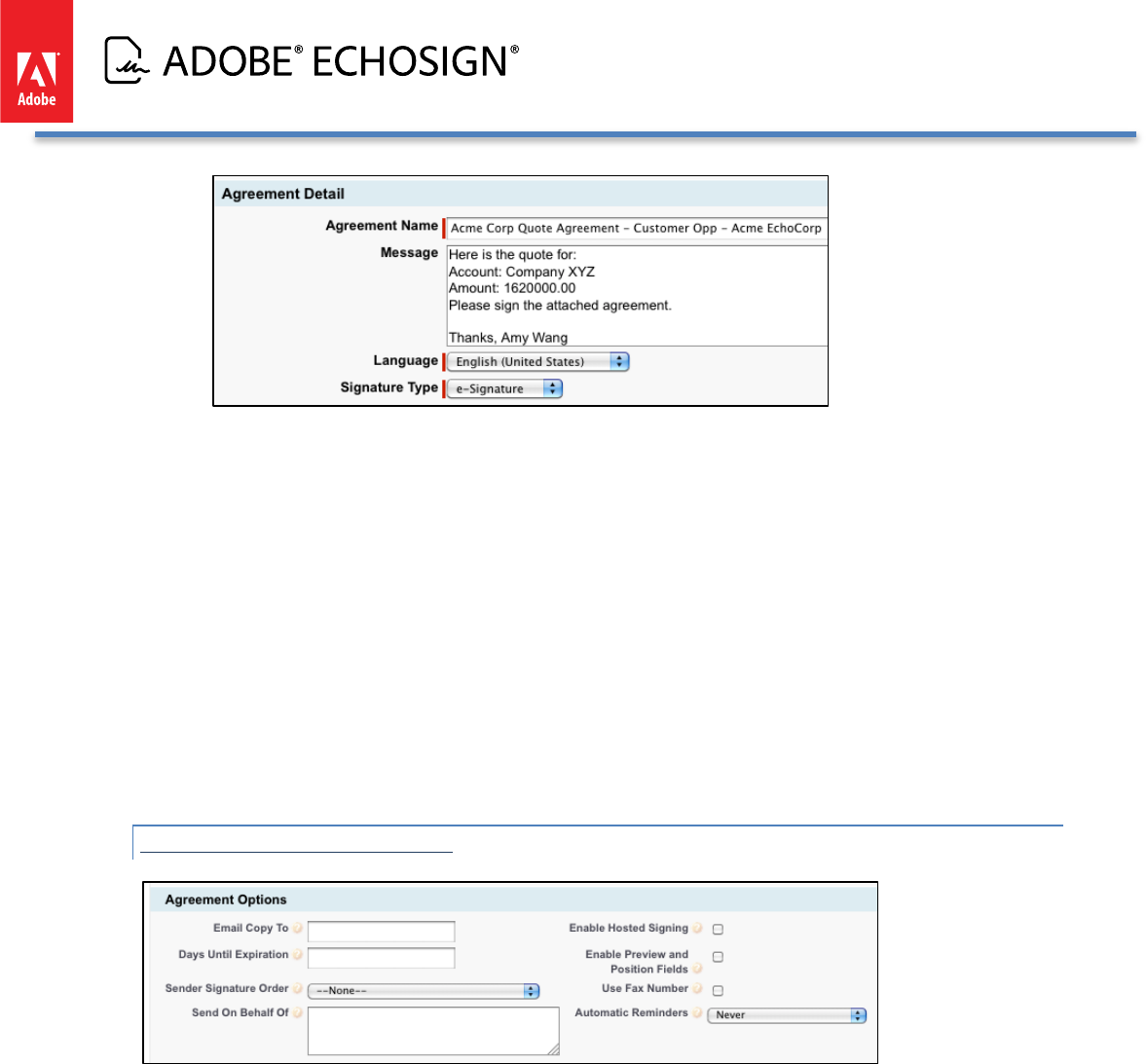
Task: Expand the Sender Signature Order dropdown
Action: 424,990
